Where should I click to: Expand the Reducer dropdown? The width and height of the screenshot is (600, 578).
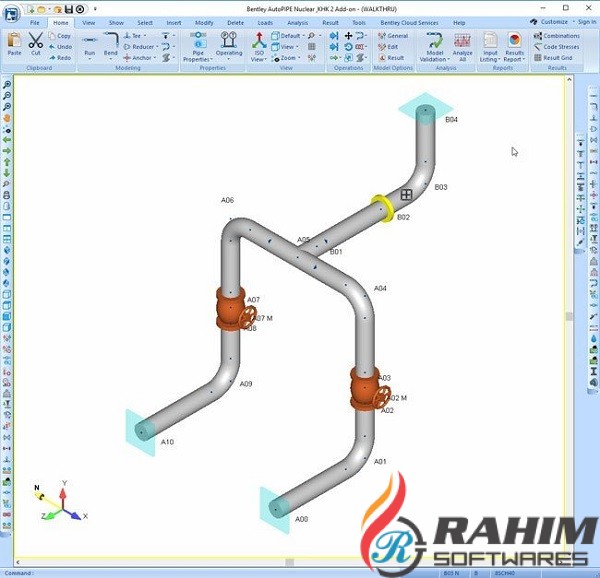(157, 47)
